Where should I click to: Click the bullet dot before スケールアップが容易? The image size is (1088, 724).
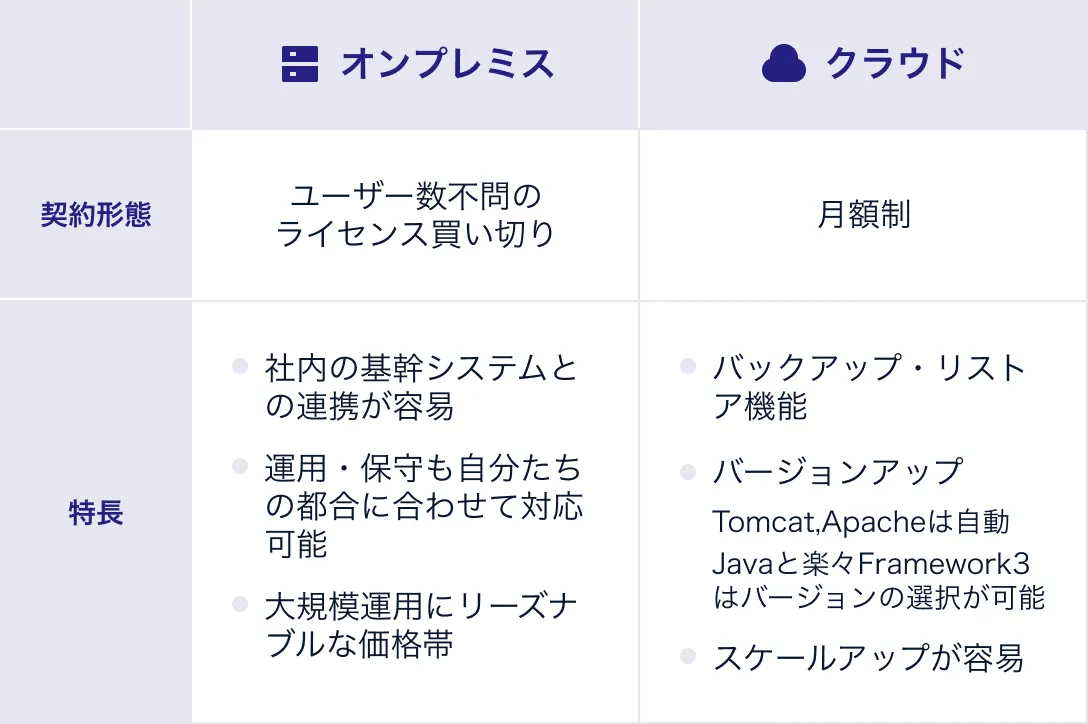(687, 656)
